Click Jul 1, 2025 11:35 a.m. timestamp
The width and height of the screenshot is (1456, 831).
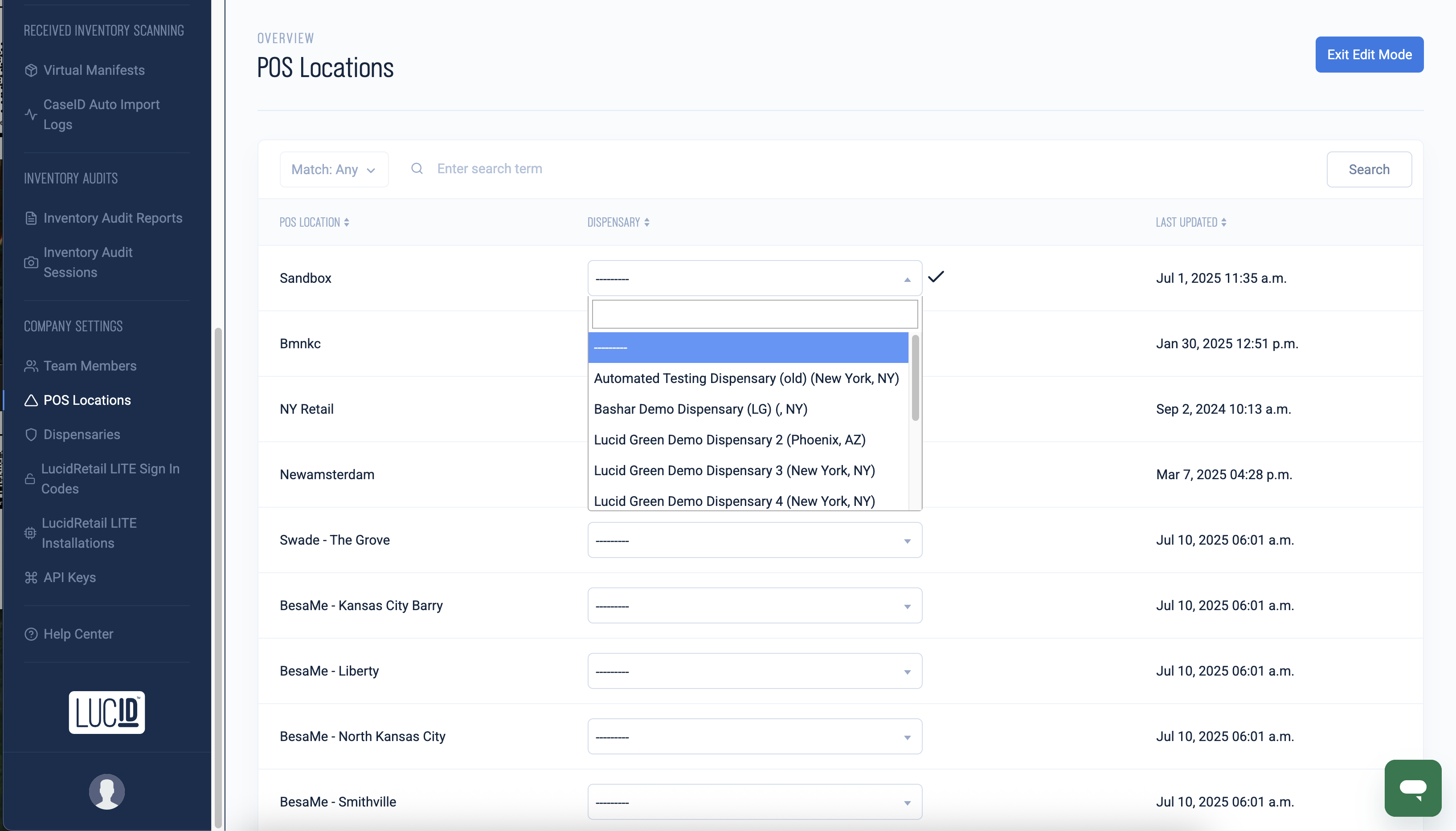tap(1221, 278)
